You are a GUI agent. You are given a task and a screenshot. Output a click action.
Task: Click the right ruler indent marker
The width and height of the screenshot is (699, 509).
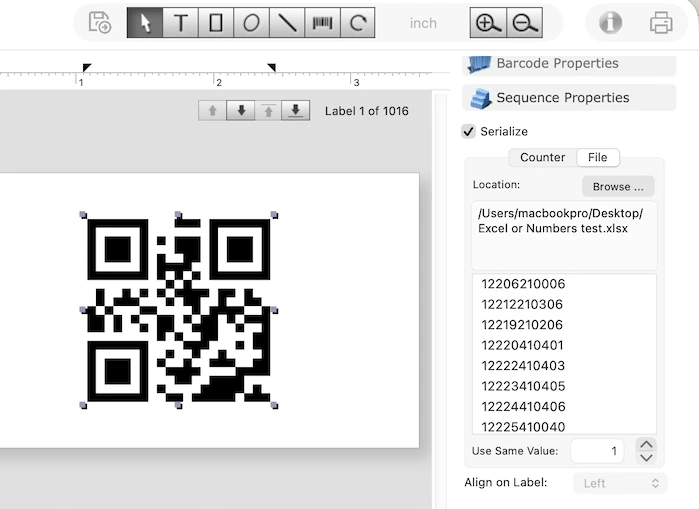(x=271, y=67)
